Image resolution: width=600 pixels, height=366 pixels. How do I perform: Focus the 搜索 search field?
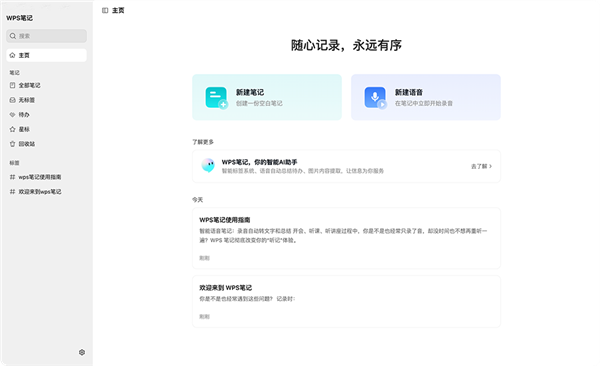(46, 36)
